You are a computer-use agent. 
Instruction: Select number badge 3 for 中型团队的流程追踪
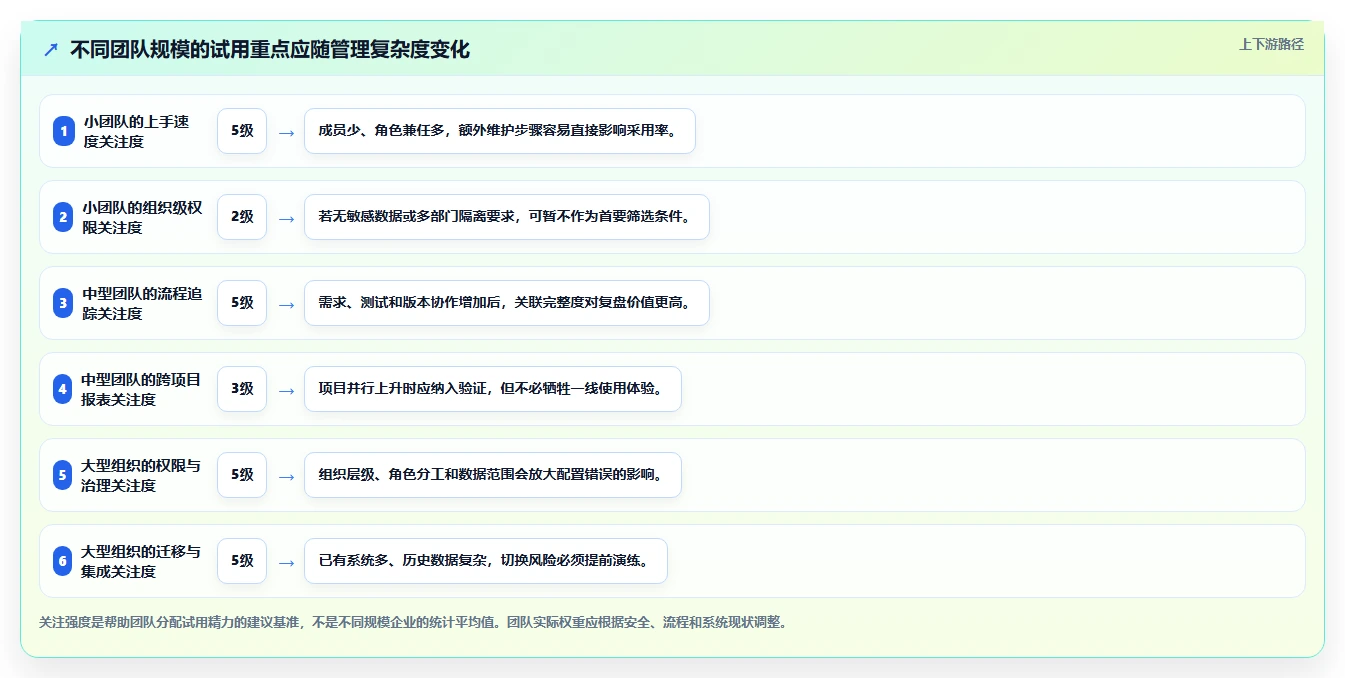(64, 303)
